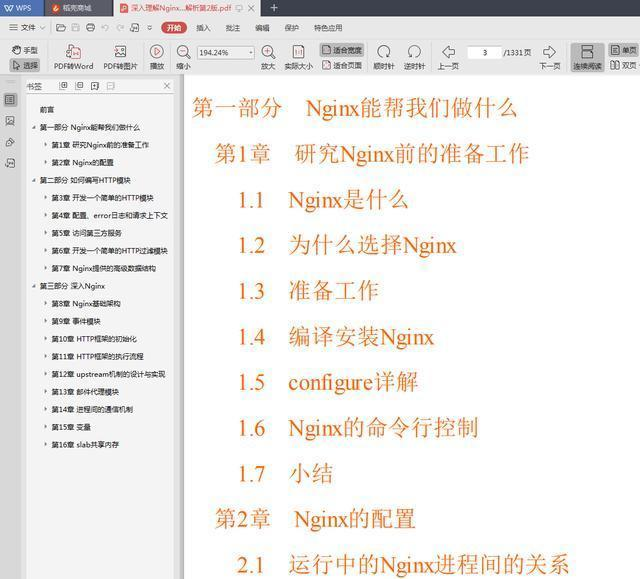Open the bookmark panel sidebar icon

click(x=10, y=100)
